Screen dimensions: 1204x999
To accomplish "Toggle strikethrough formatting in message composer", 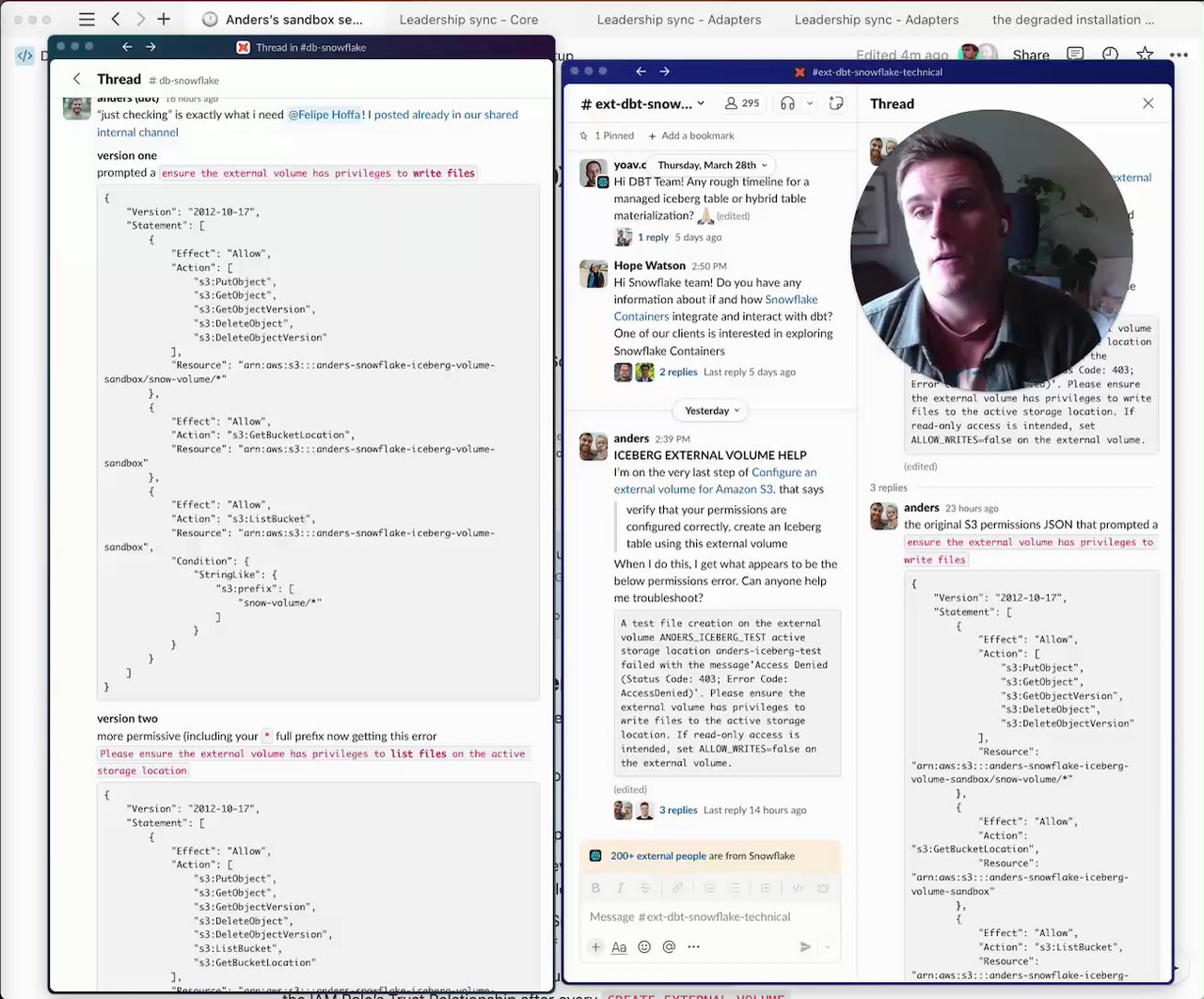I will coord(645,888).
